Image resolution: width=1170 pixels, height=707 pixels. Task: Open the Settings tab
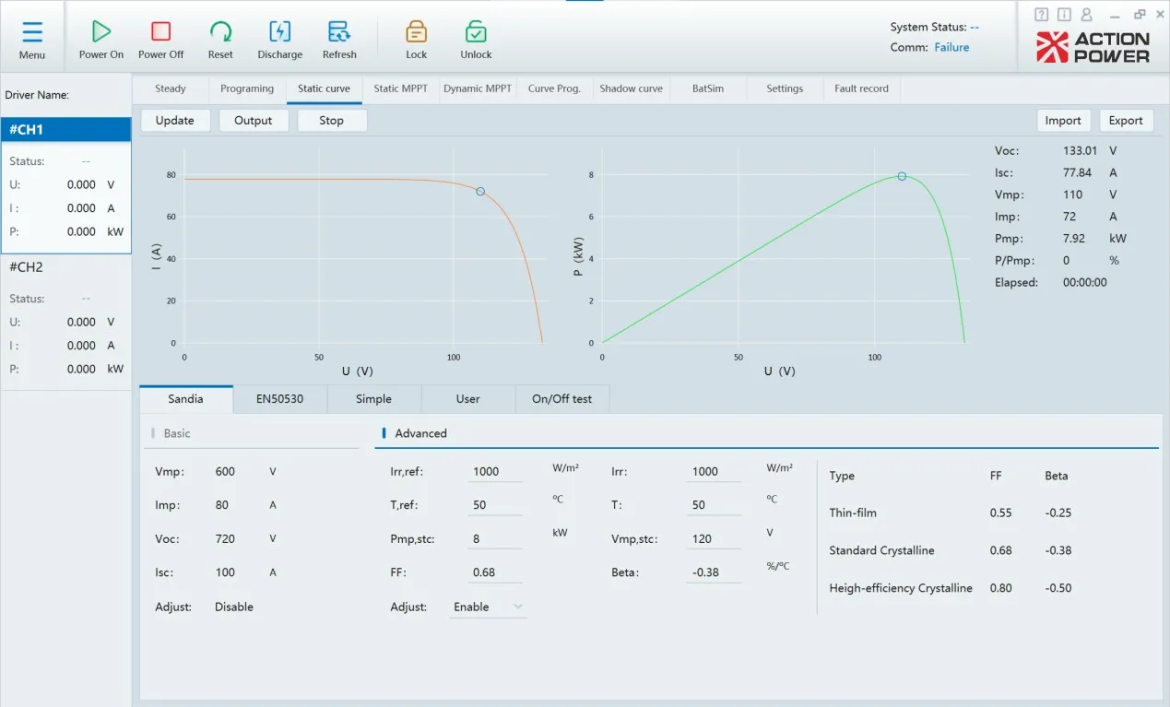785,88
